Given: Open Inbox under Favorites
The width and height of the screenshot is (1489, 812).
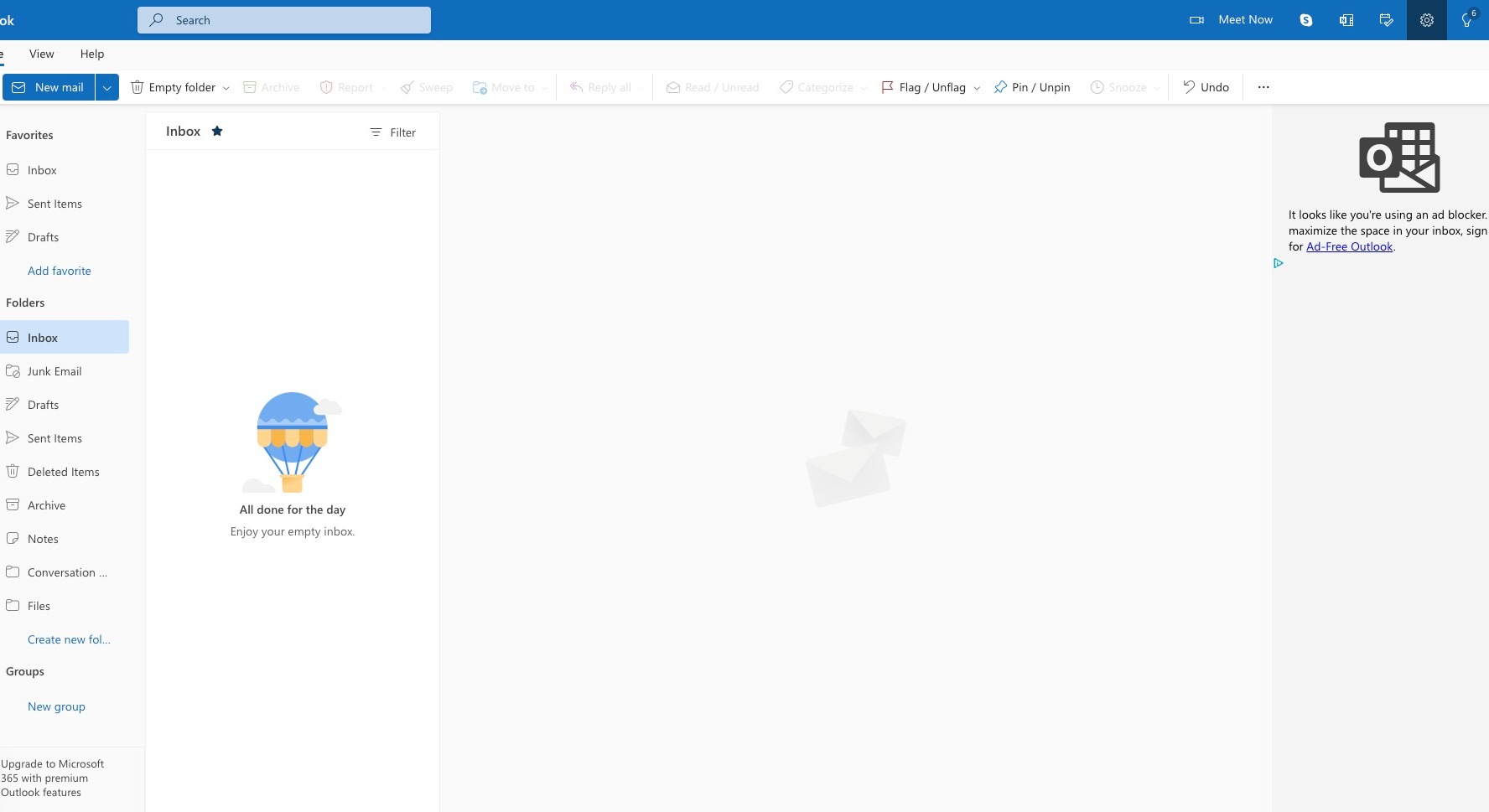Looking at the screenshot, I should click(65, 170).
